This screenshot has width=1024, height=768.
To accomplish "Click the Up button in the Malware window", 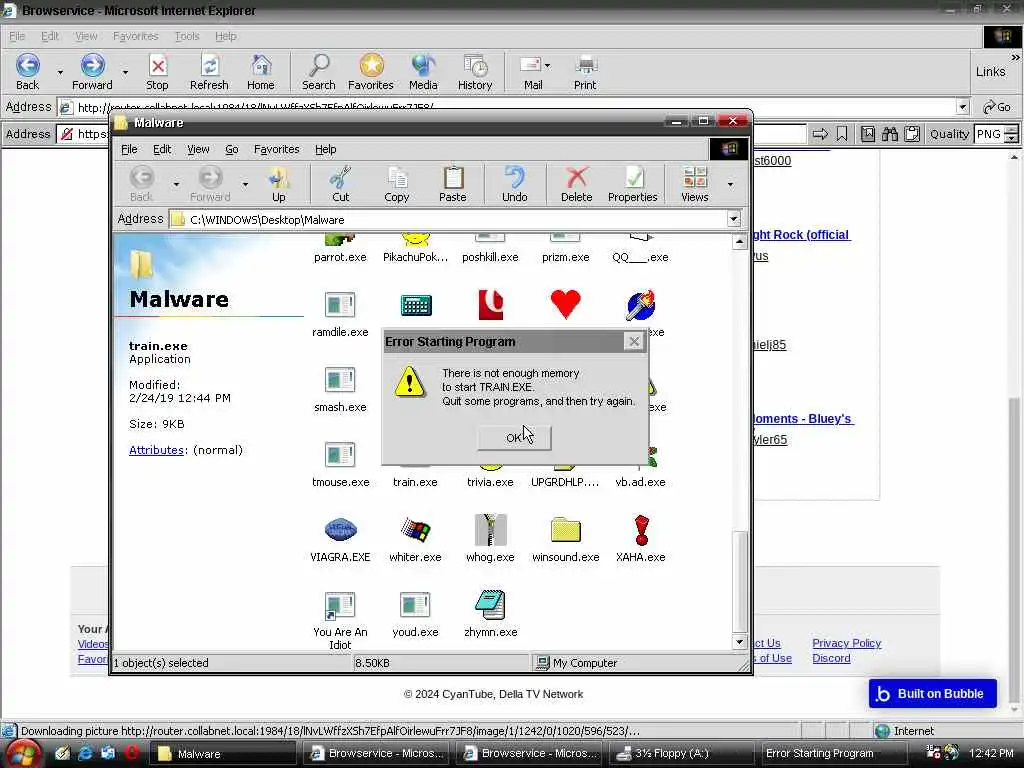I will (279, 184).
